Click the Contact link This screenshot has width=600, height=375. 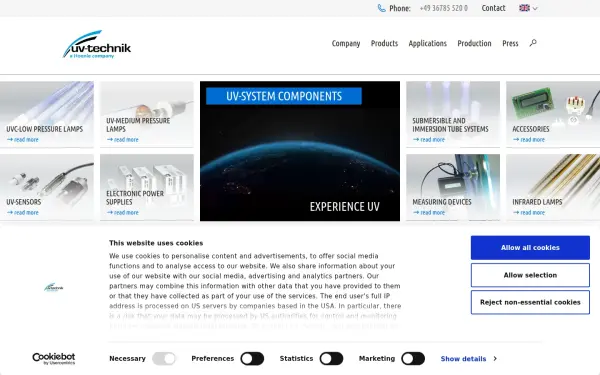tap(493, 8)
